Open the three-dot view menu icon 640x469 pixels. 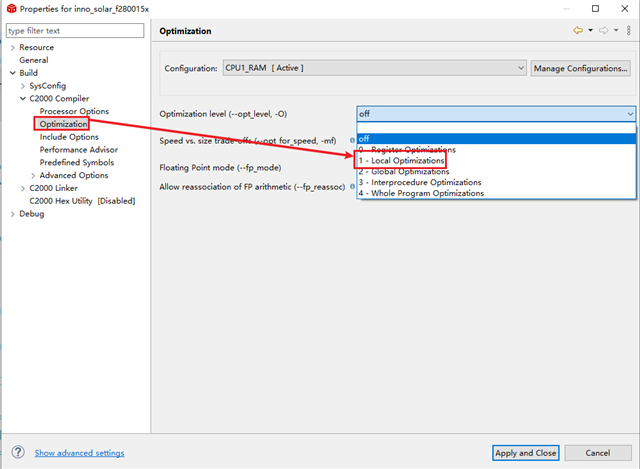(x=628, y=31)
